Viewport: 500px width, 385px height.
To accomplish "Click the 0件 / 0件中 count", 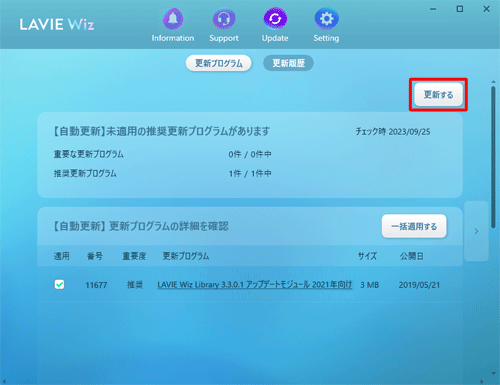I will [250, 154].
